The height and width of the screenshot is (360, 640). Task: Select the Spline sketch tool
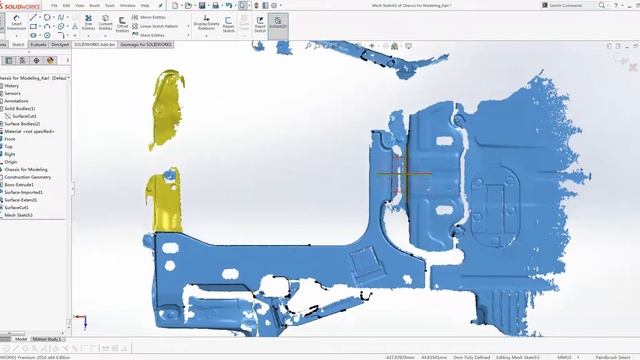61,18
